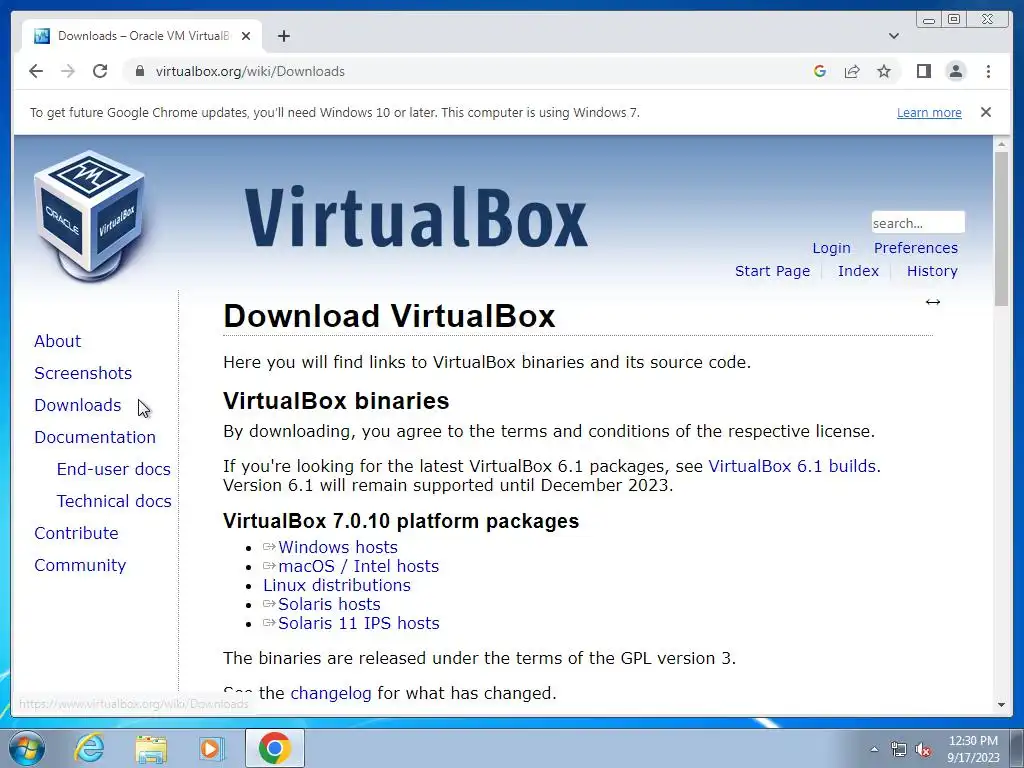Image resolution: width=1024 pixels, height=768 pixels.
Task: Click the VirtualBox cube logo
Action: (89, 216)
